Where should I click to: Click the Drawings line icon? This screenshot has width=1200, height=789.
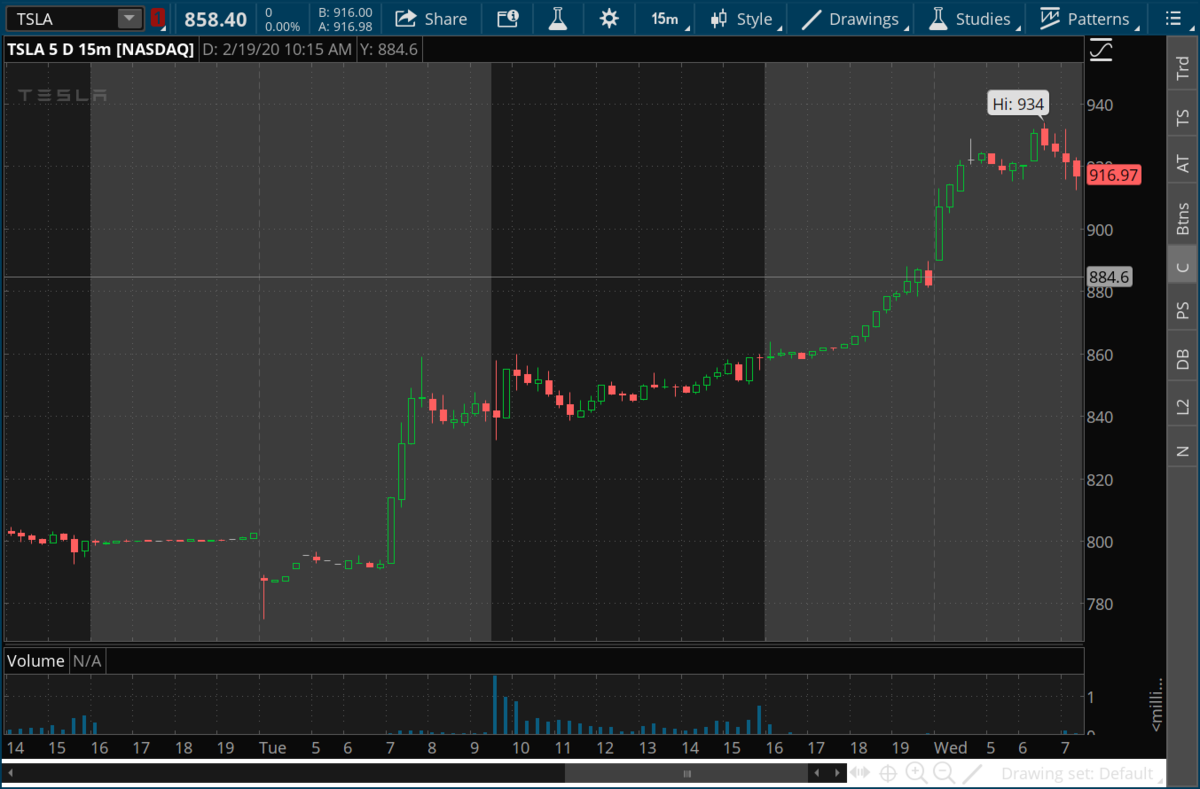pos(812,18)
